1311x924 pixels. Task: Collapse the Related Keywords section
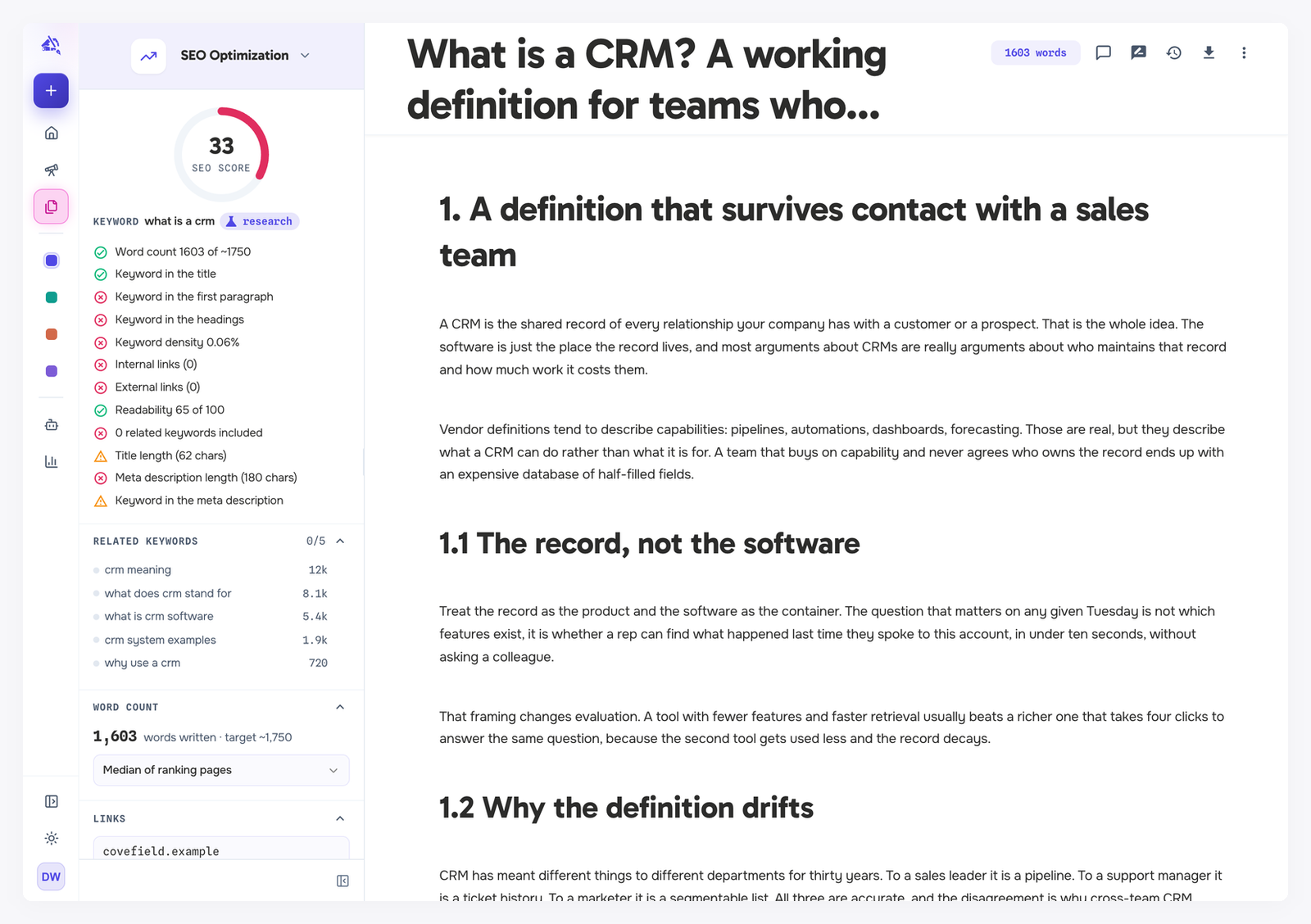click(340, 541)
